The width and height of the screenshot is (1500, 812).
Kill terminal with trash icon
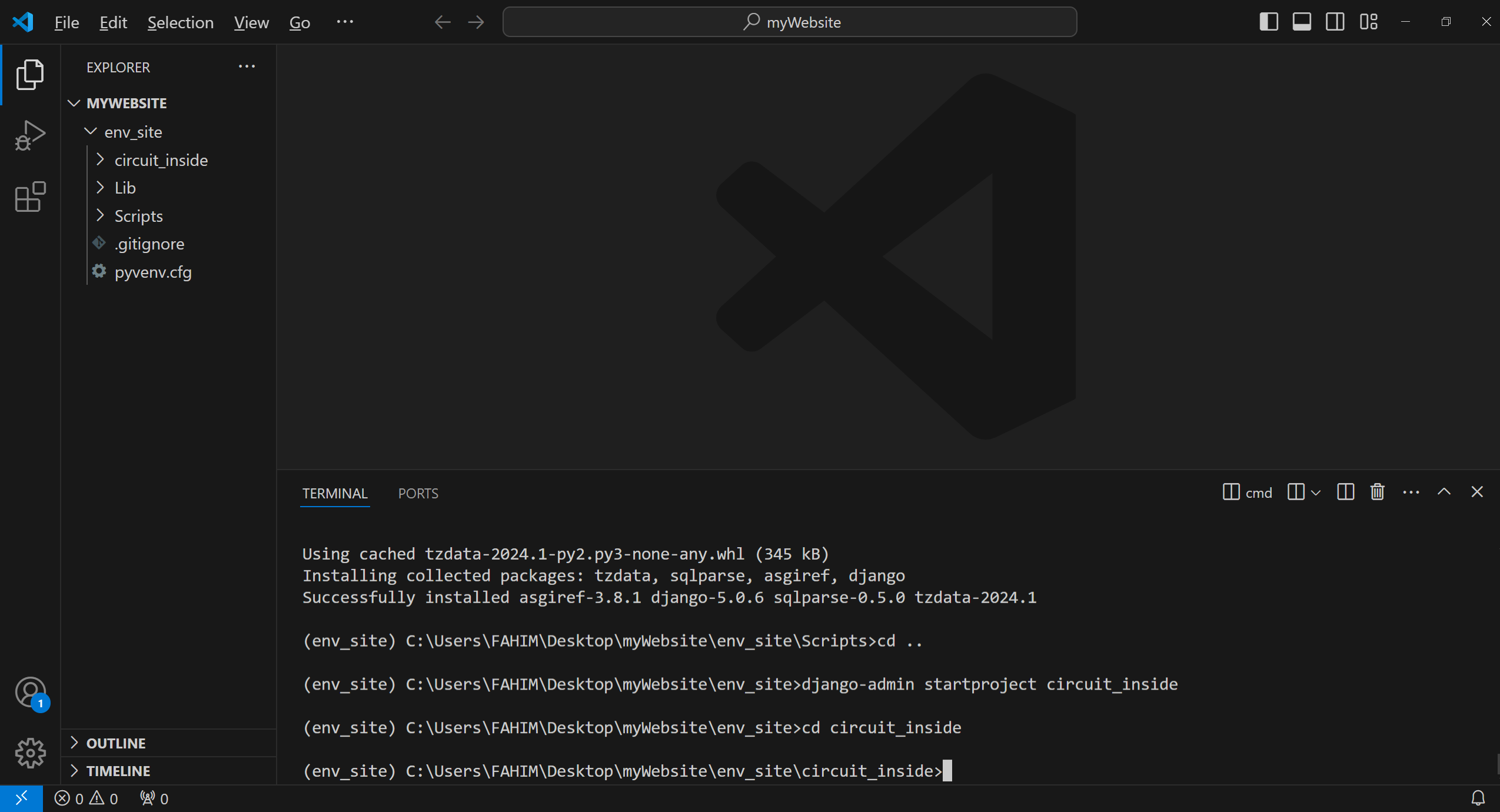pos(1377,492)
